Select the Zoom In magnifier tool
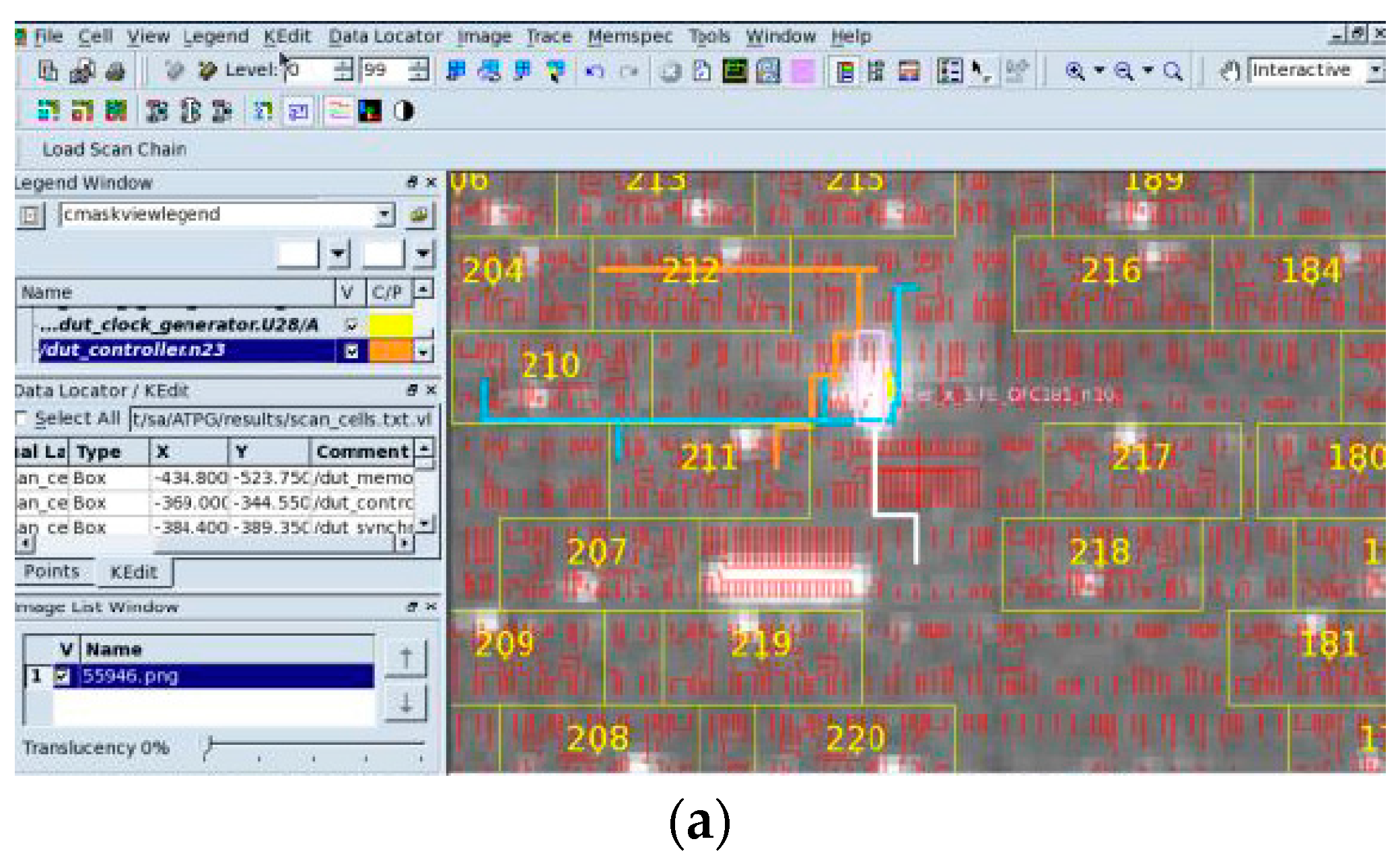The width and height of the screenshot is (1400, 862). pyautogui.click(x=1074, y=70)
